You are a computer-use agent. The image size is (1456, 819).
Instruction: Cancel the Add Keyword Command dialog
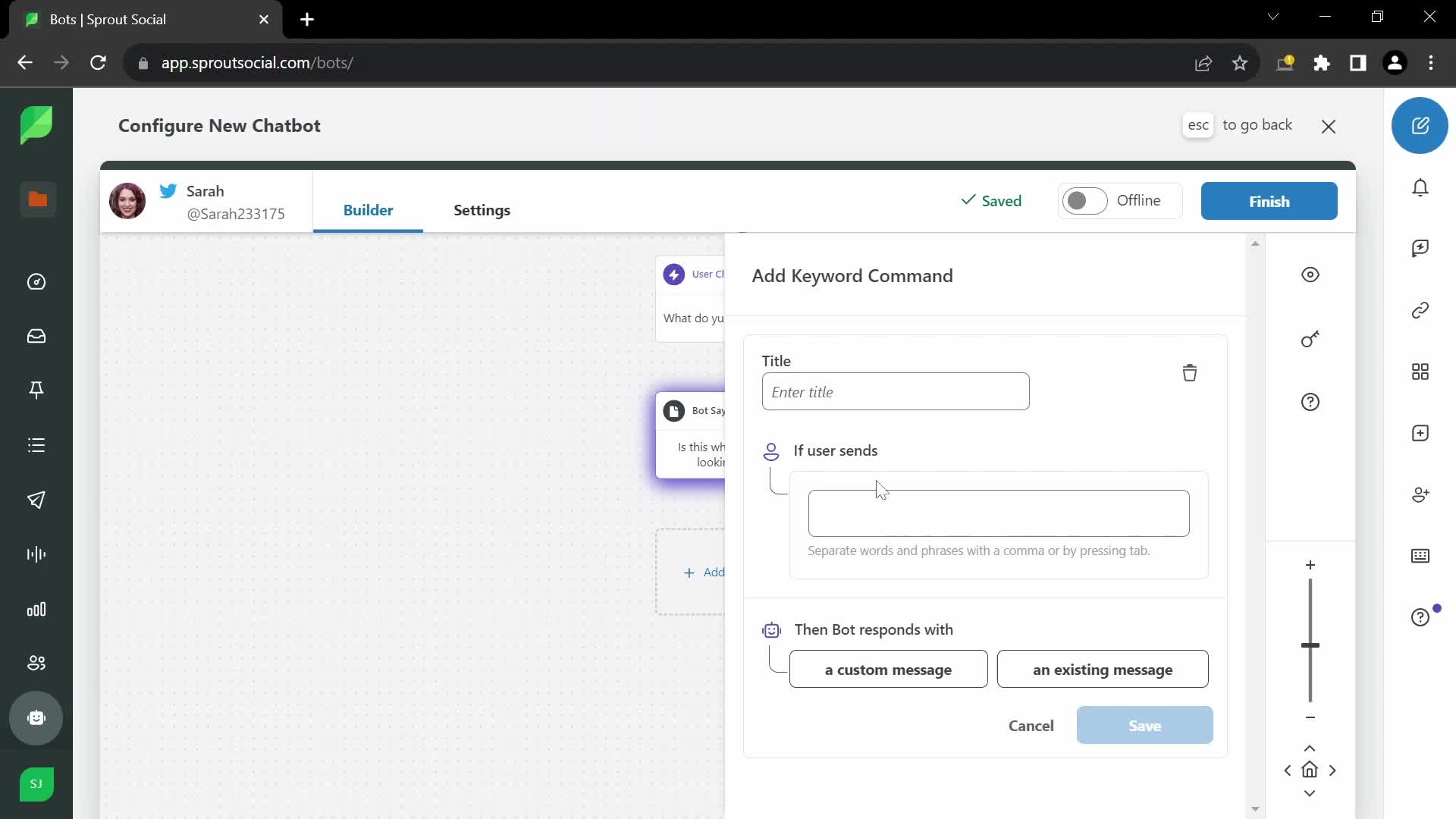(1031, 725)
